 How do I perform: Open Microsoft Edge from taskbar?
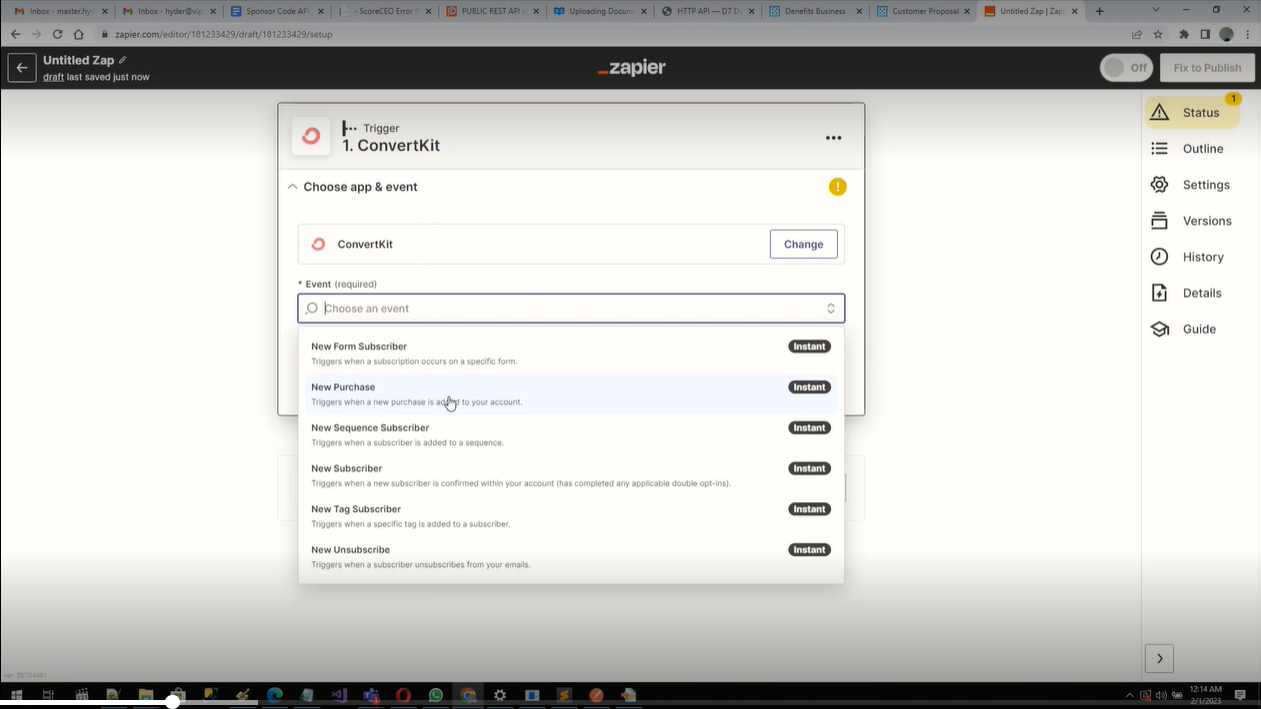(x=274, y=695)
